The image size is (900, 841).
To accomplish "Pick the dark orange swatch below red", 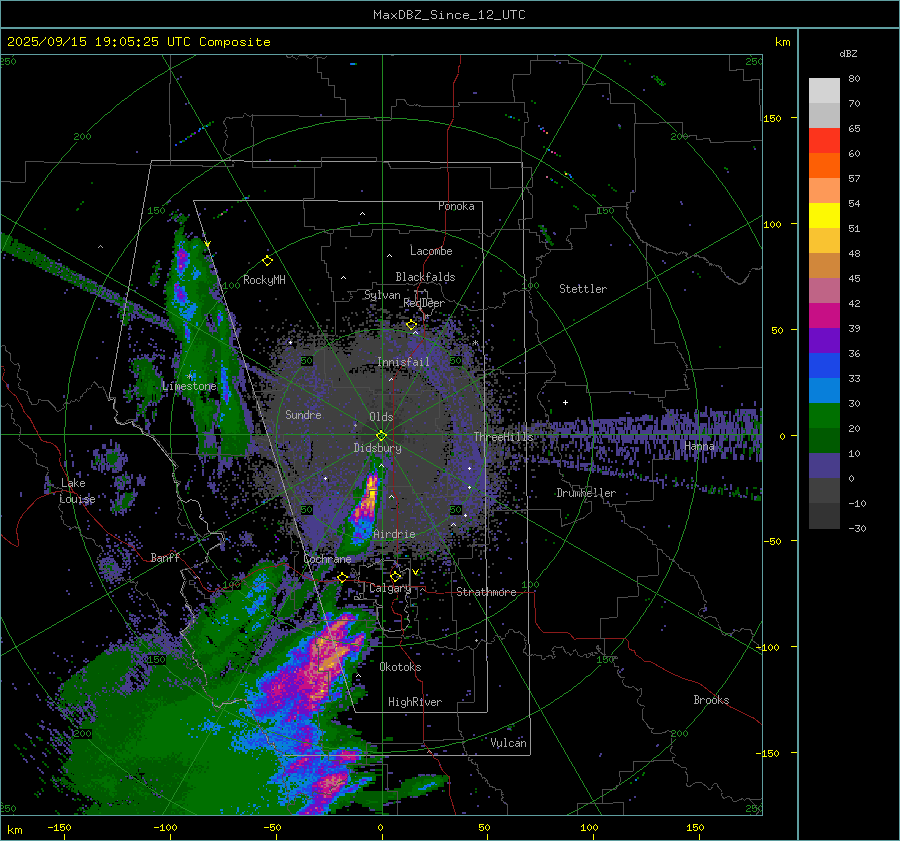I will (x=824, y=166).
